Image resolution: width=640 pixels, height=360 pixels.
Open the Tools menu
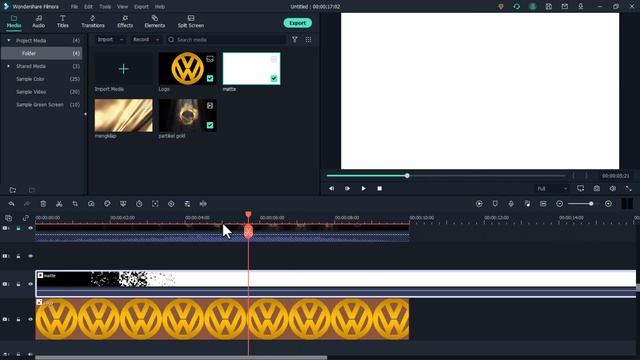click(105, 7)
